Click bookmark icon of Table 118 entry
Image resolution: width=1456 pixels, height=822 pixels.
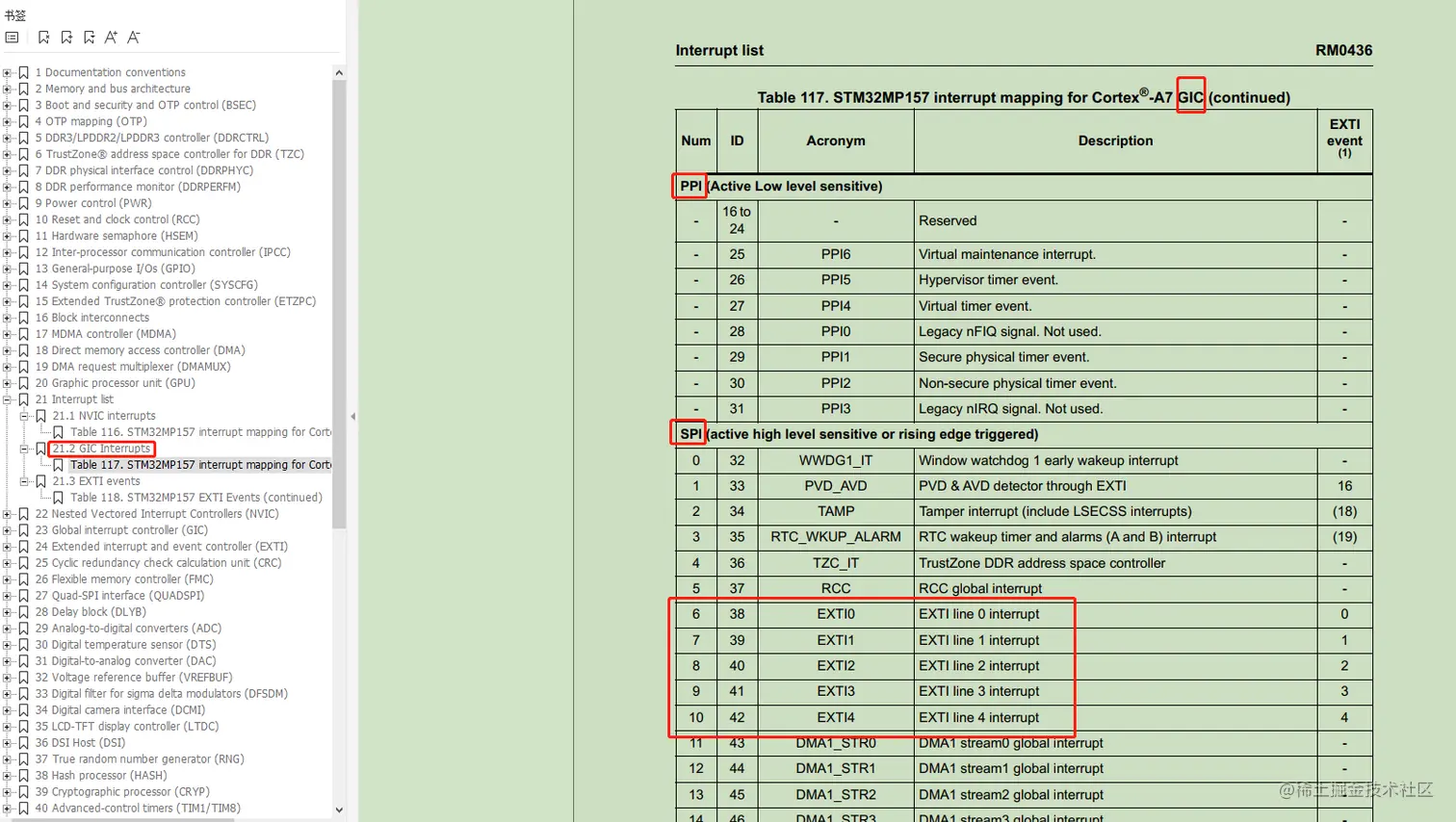pyautogui.click(x=59, y=498)
